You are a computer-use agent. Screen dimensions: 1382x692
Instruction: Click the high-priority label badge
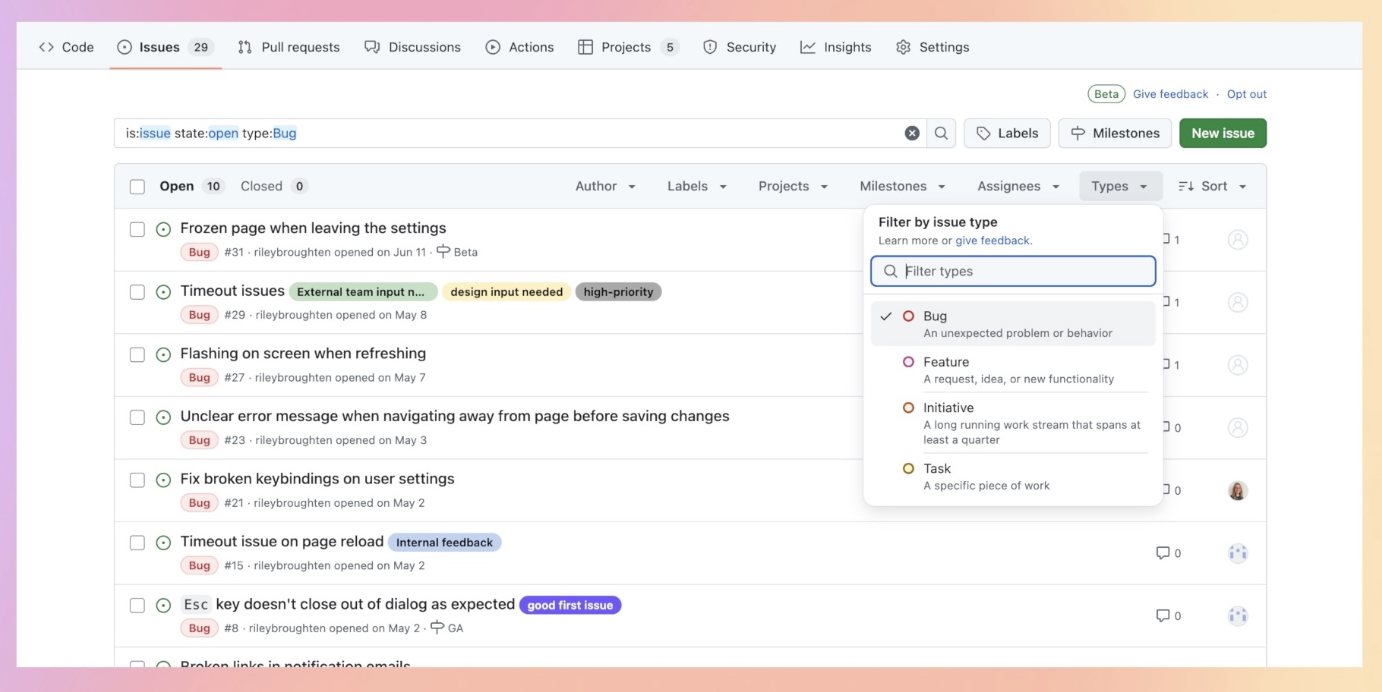(x=618, y=292)
